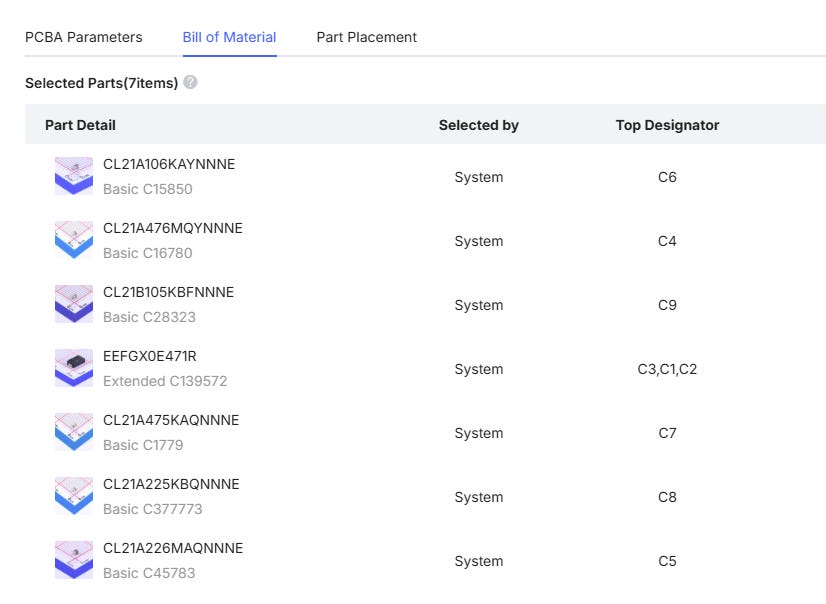Click the CL21A476MQYNNNE part image
Viewport: 826px width, 604px height.
(74, 240)
